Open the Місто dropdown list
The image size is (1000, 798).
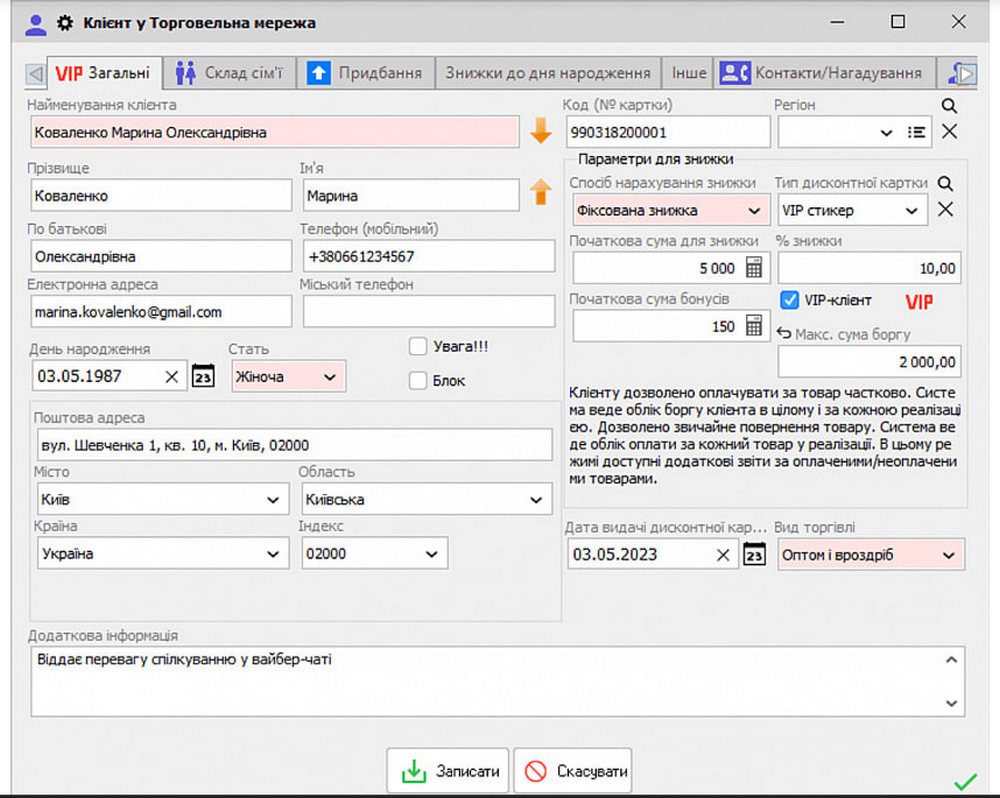tap(272, 499)
